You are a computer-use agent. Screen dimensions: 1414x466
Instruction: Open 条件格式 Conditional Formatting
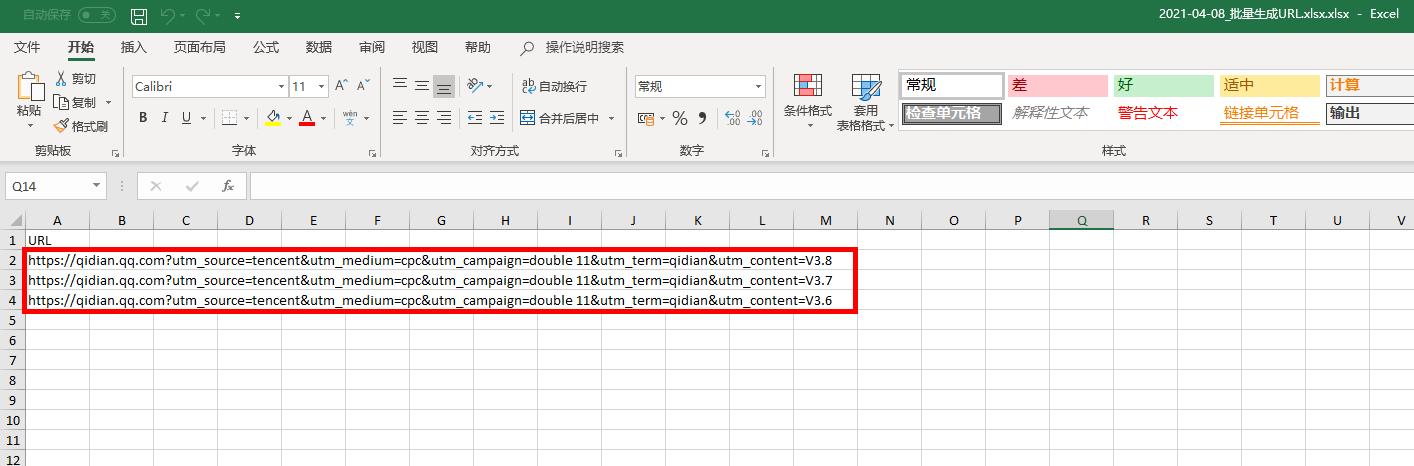807,98
